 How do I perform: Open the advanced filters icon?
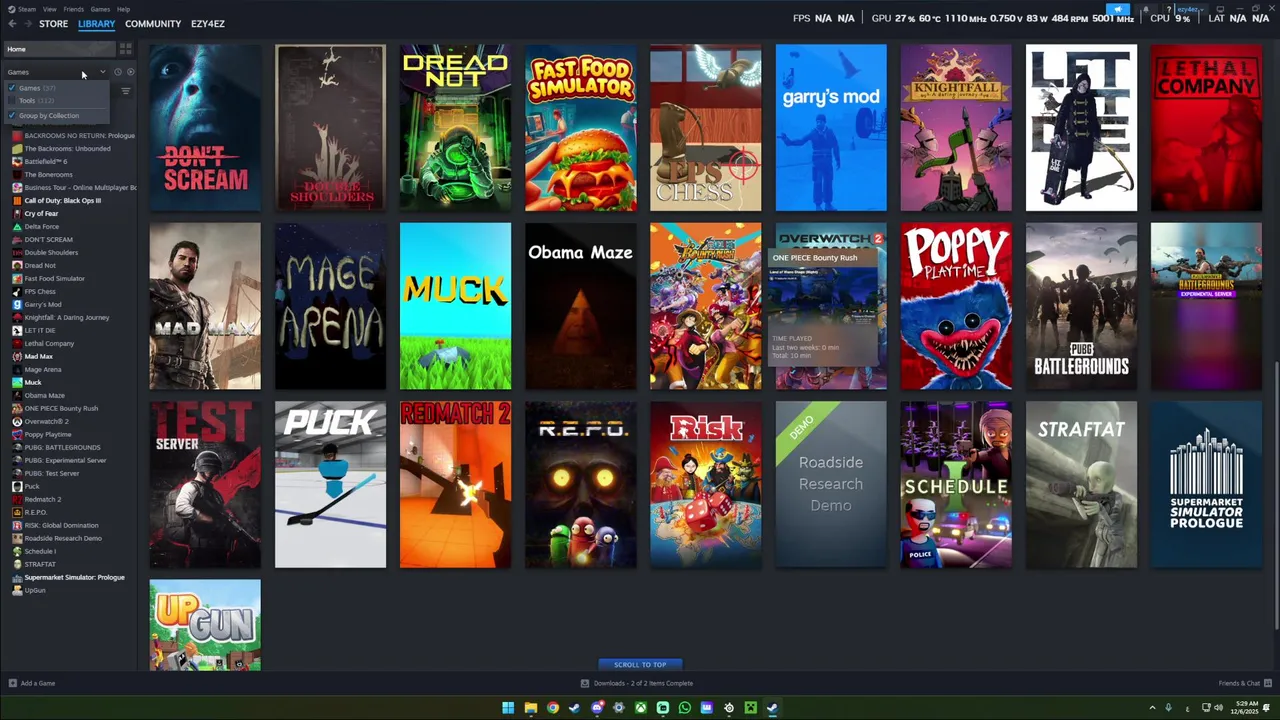click(x=125, y=91)
